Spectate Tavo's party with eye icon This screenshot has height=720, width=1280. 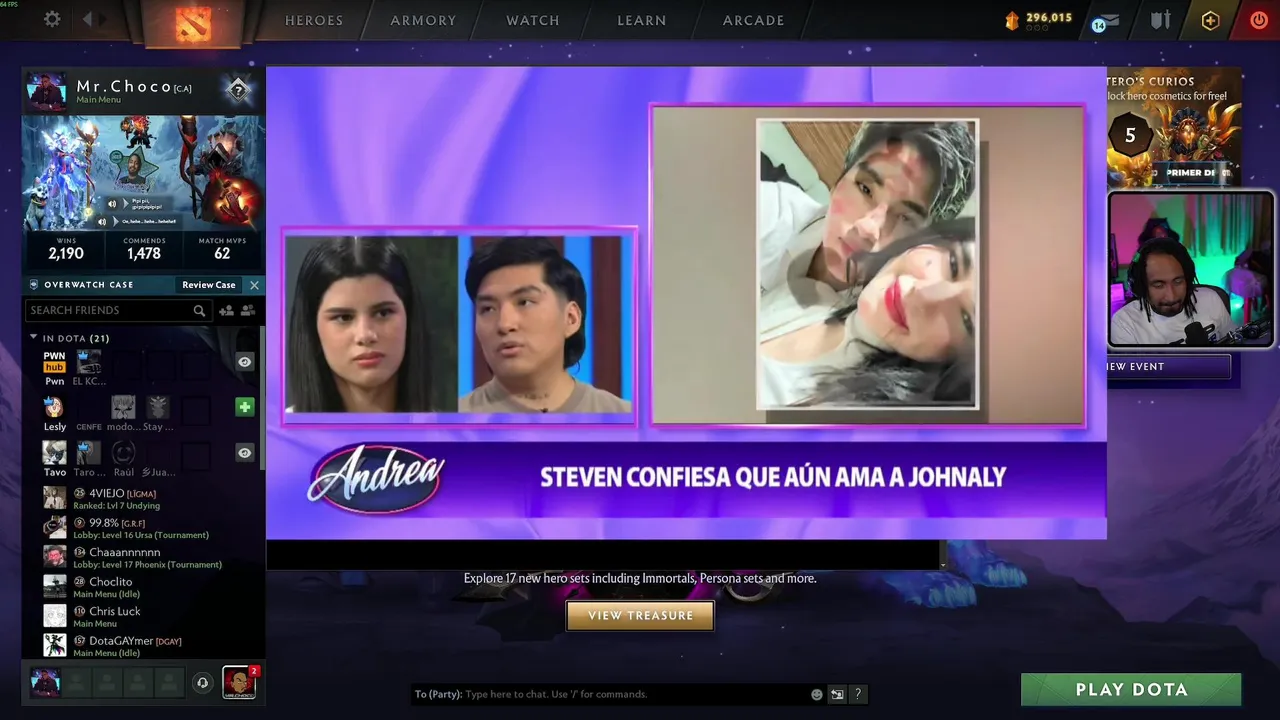tap(245, 453)
